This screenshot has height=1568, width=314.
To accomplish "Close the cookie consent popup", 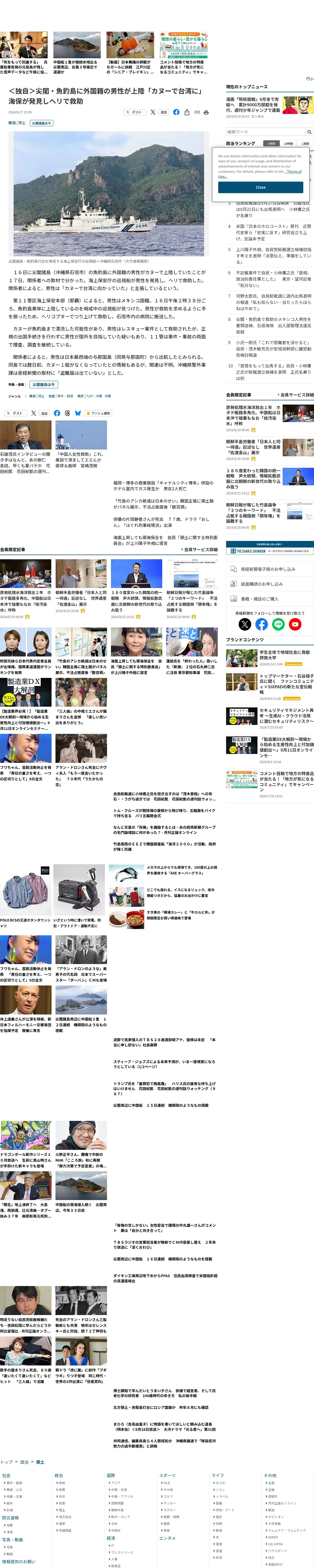I will 260,187.
